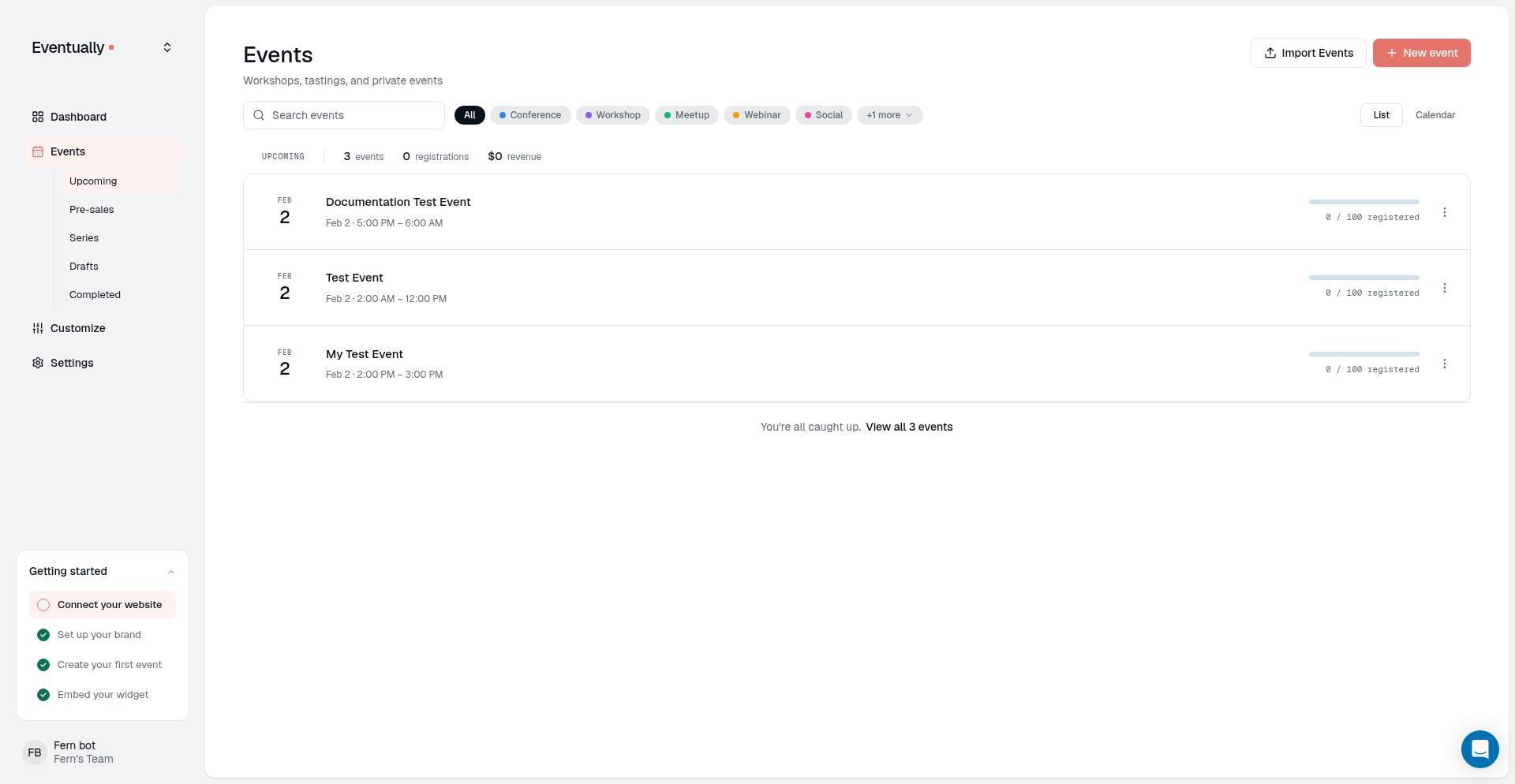Click the Events calendar icon in sidebar
This screenshot has height=784, width=1515.
[x=38, y=151]
